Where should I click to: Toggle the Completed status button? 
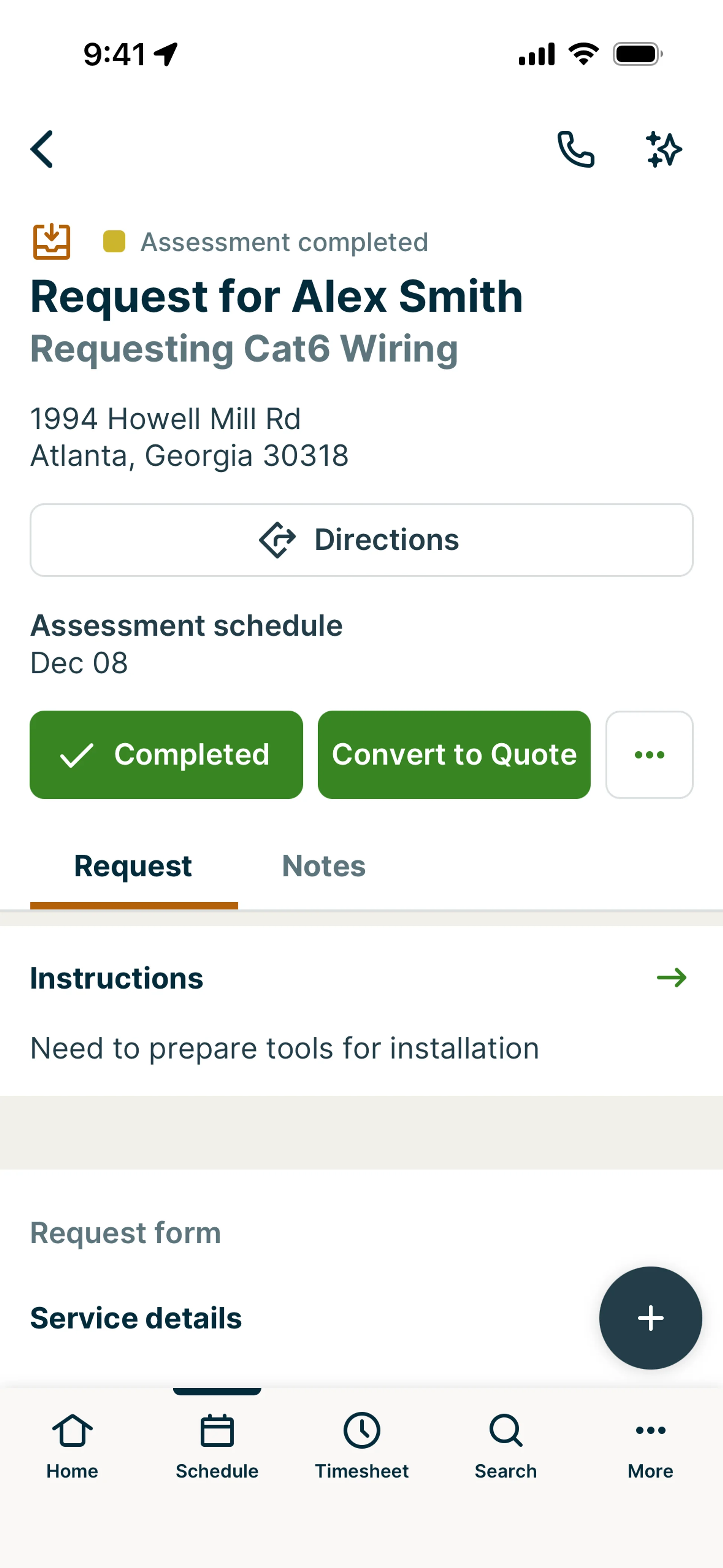166,755
